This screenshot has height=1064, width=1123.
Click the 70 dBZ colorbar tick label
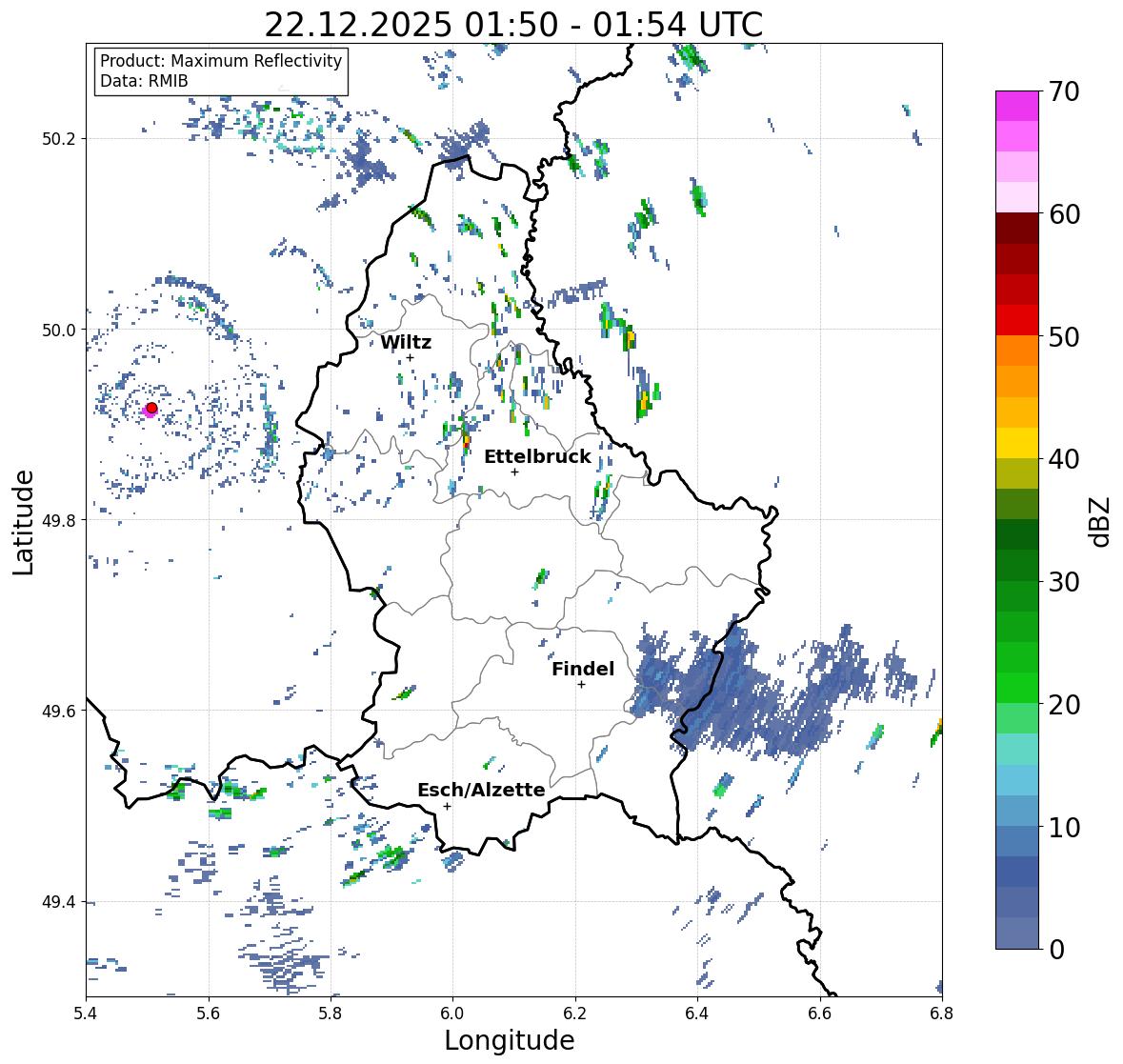[1064, 91]
